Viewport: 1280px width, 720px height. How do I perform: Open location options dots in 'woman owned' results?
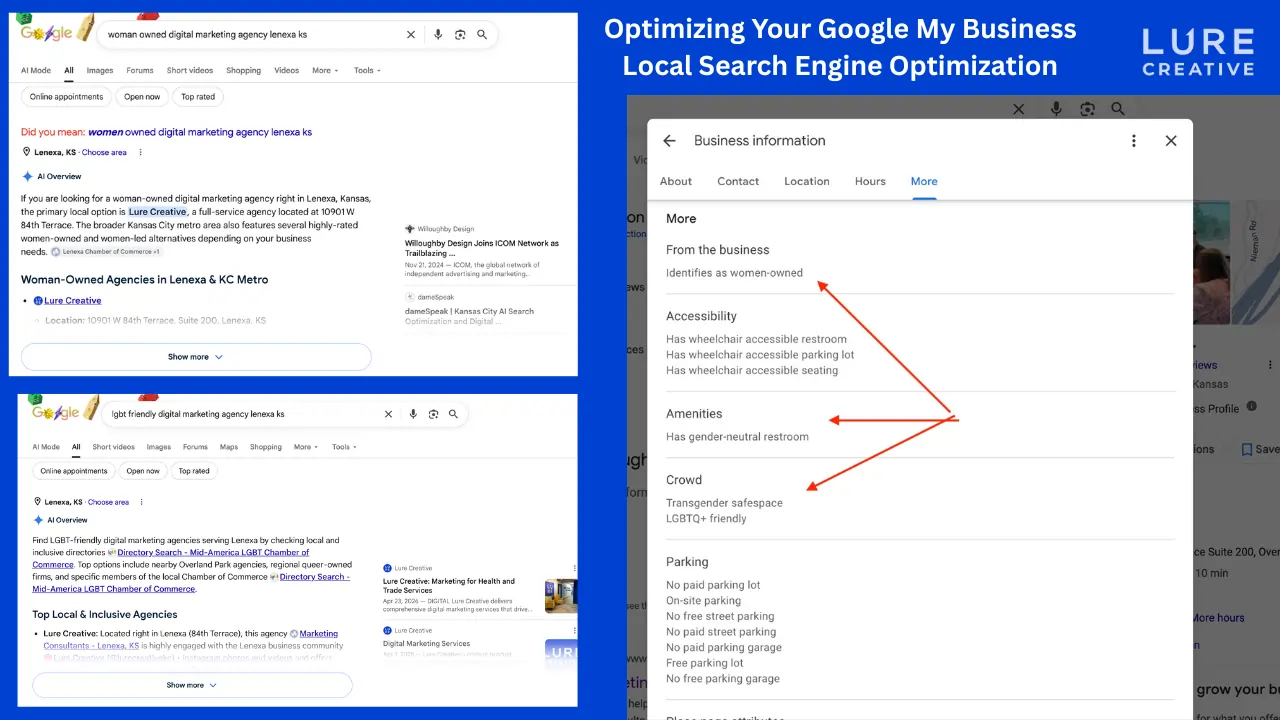pyautogui.click(x=140, y=152)
